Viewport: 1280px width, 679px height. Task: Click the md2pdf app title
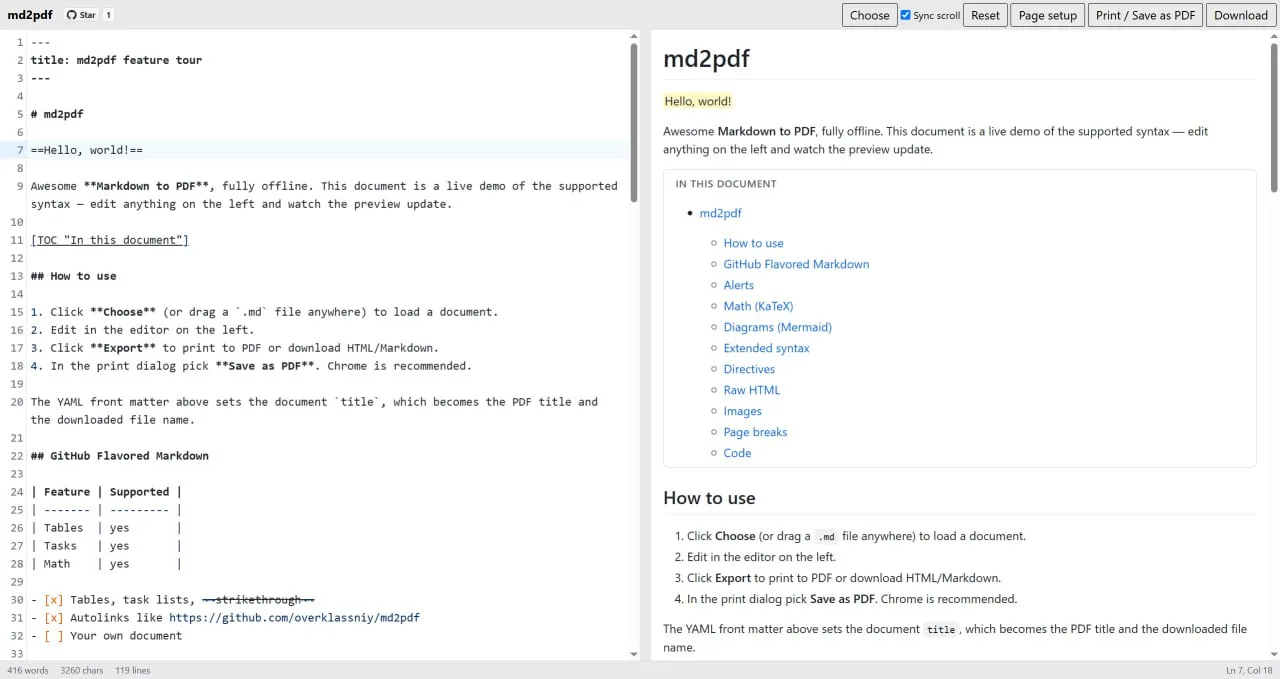click(29, 15)
